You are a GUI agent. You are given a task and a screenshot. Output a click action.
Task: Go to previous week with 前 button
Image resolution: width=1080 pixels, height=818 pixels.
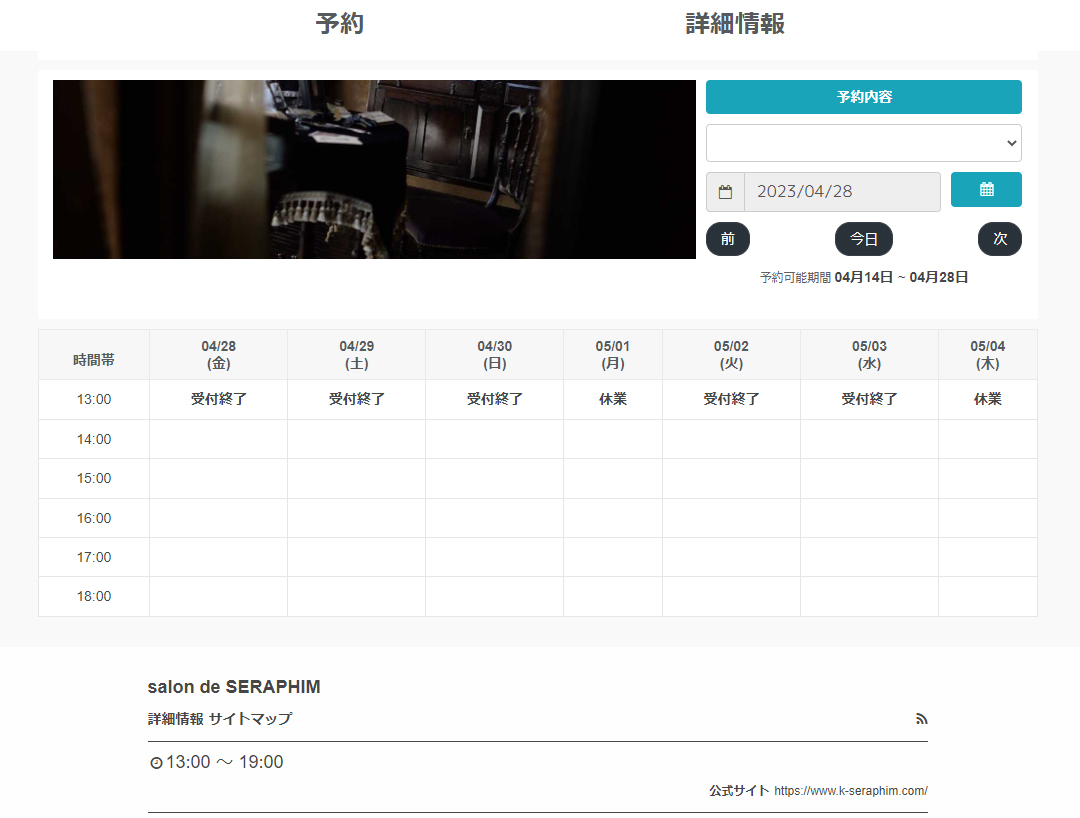click(x=727, y=239)
